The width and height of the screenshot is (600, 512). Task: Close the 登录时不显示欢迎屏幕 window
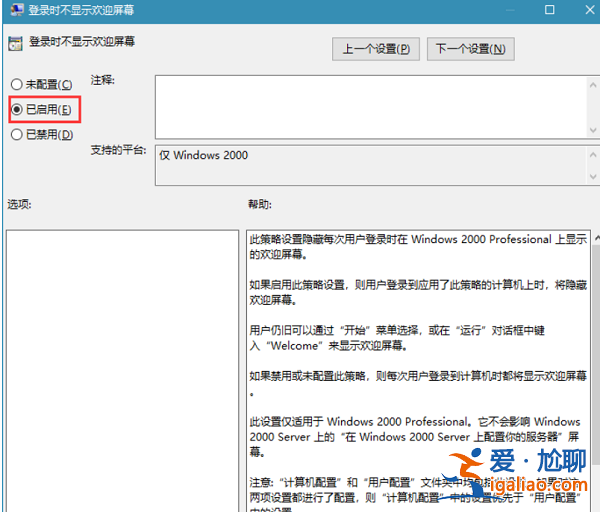590,10
